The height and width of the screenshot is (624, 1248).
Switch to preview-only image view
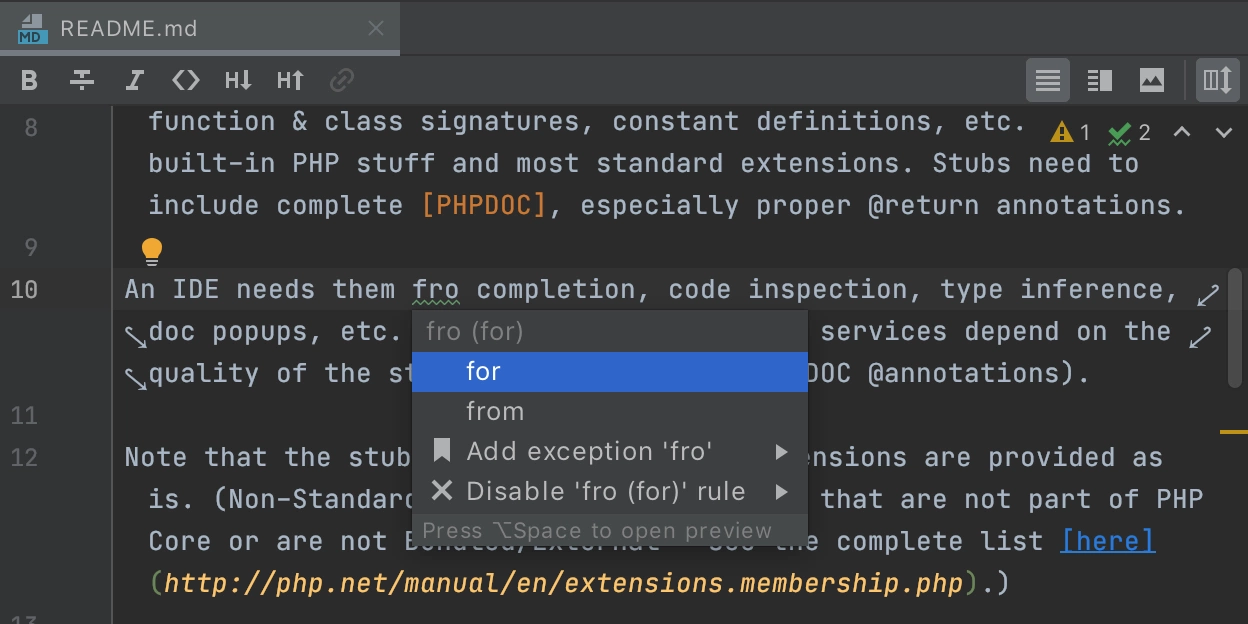(1152, 80)
